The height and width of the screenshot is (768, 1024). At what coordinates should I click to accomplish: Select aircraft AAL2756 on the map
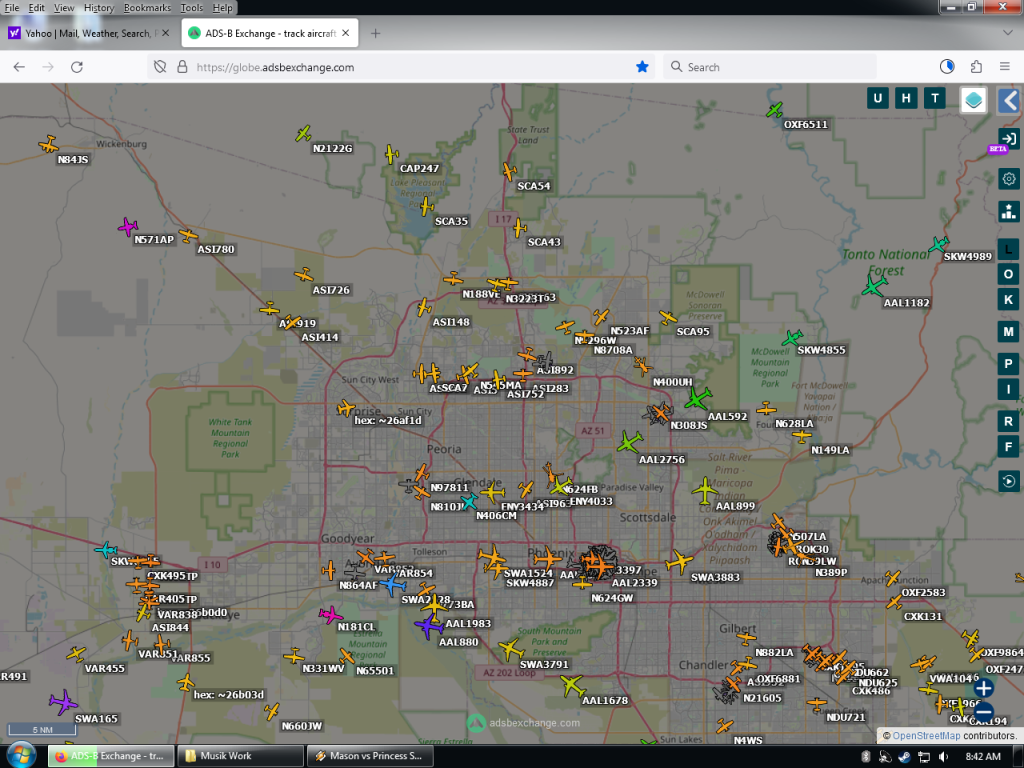[630, 442]
